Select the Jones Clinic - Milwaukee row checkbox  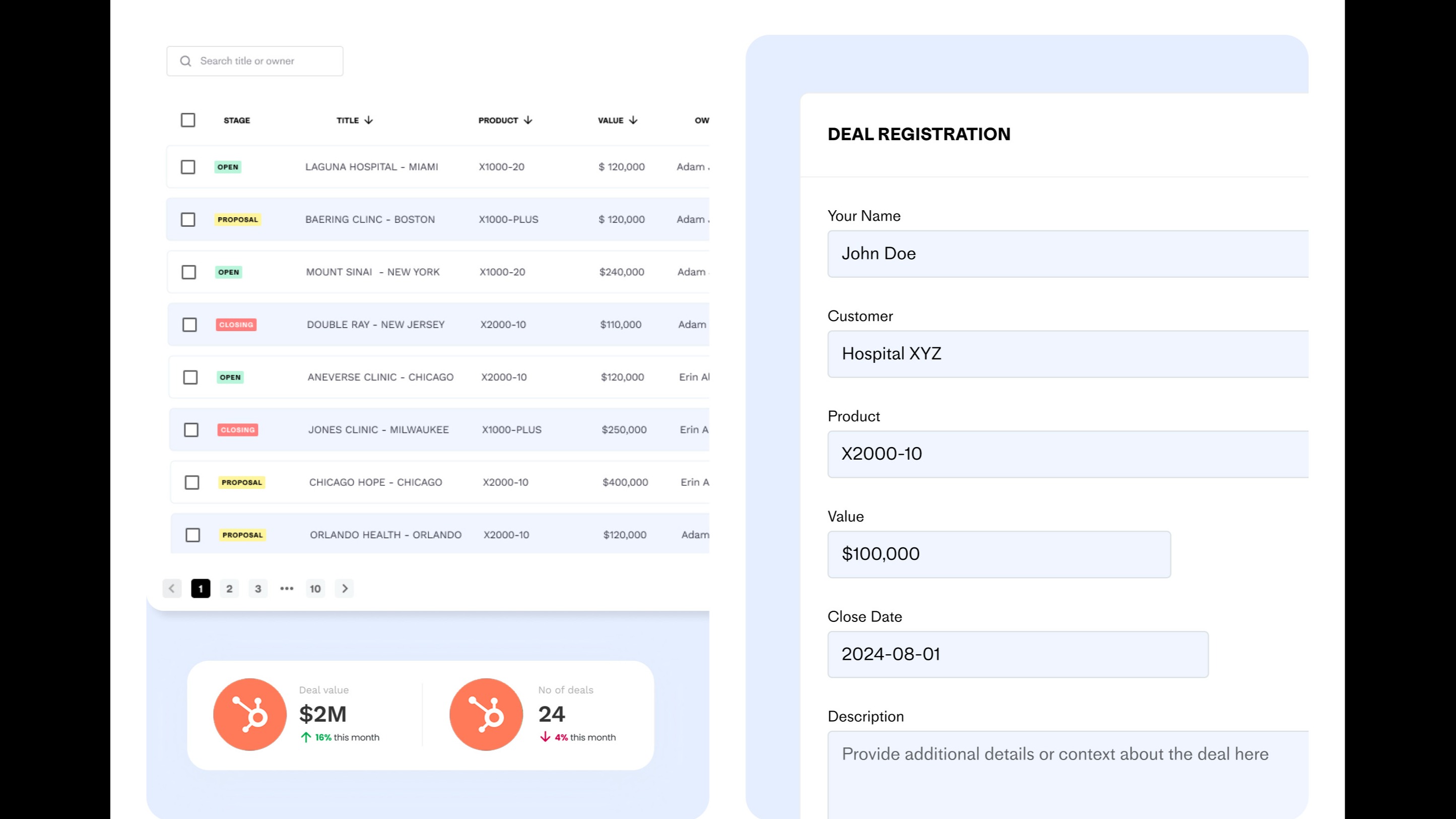(191, 430)
